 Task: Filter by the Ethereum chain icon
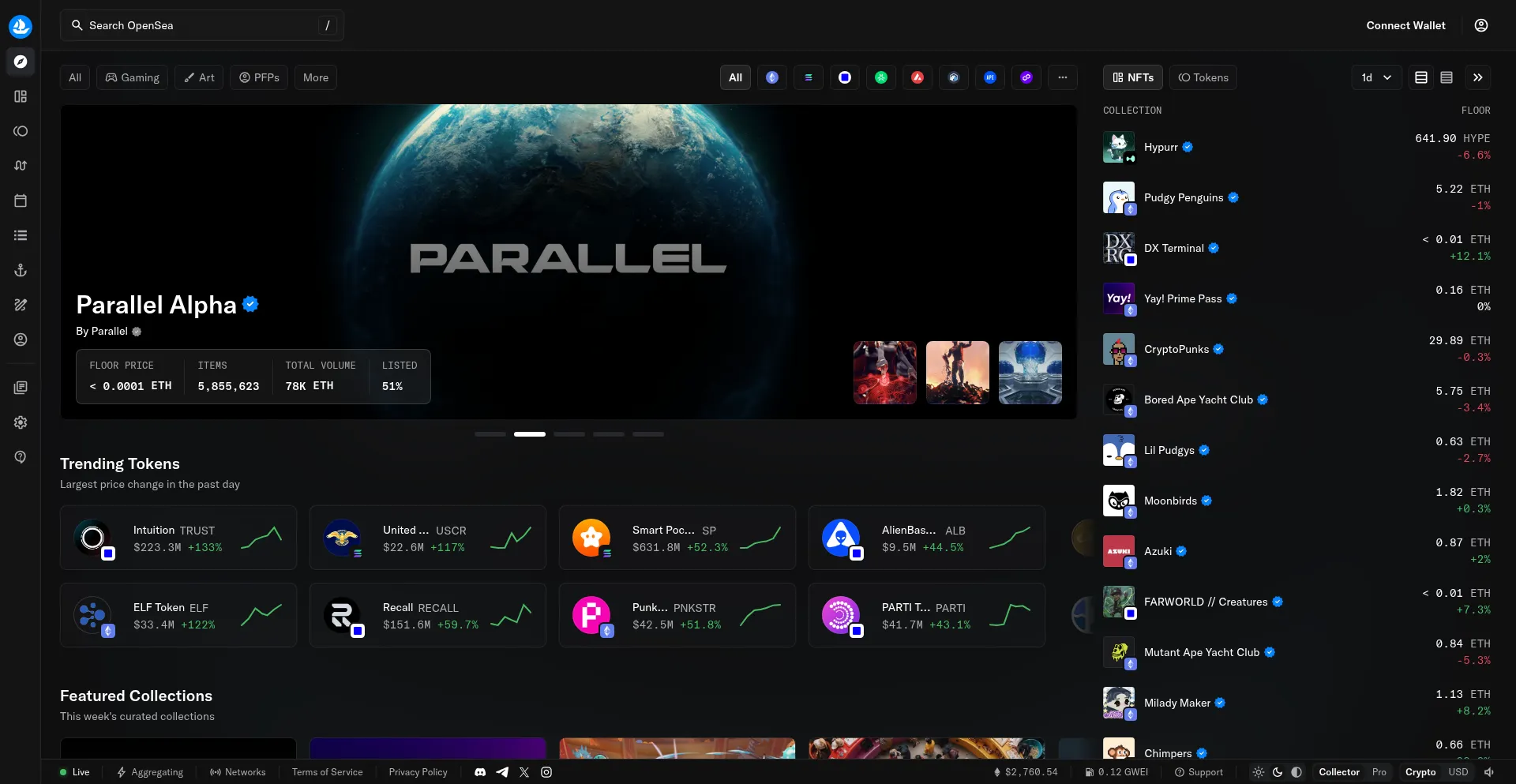click(772, 77)
